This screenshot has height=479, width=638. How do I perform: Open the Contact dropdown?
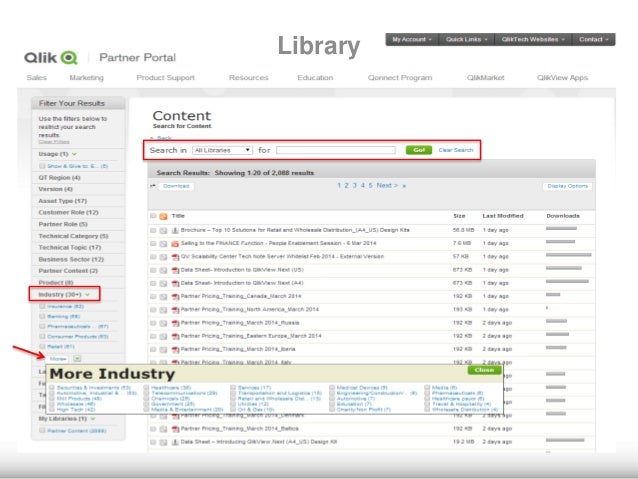(x=594, y=39)
